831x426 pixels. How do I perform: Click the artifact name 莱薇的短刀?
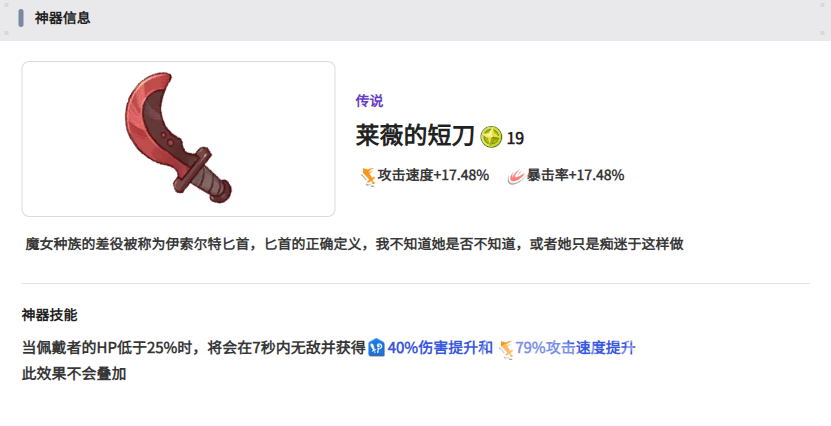tap(415, 136)
